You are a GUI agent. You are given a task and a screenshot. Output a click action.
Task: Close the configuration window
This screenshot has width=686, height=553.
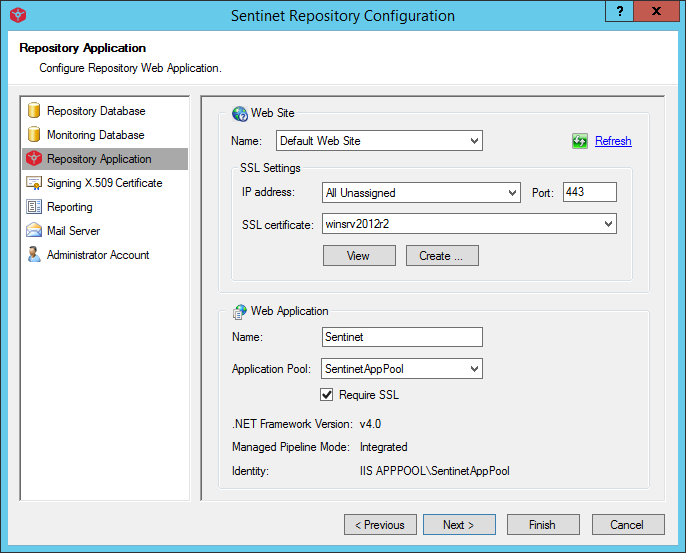point(656,11)
